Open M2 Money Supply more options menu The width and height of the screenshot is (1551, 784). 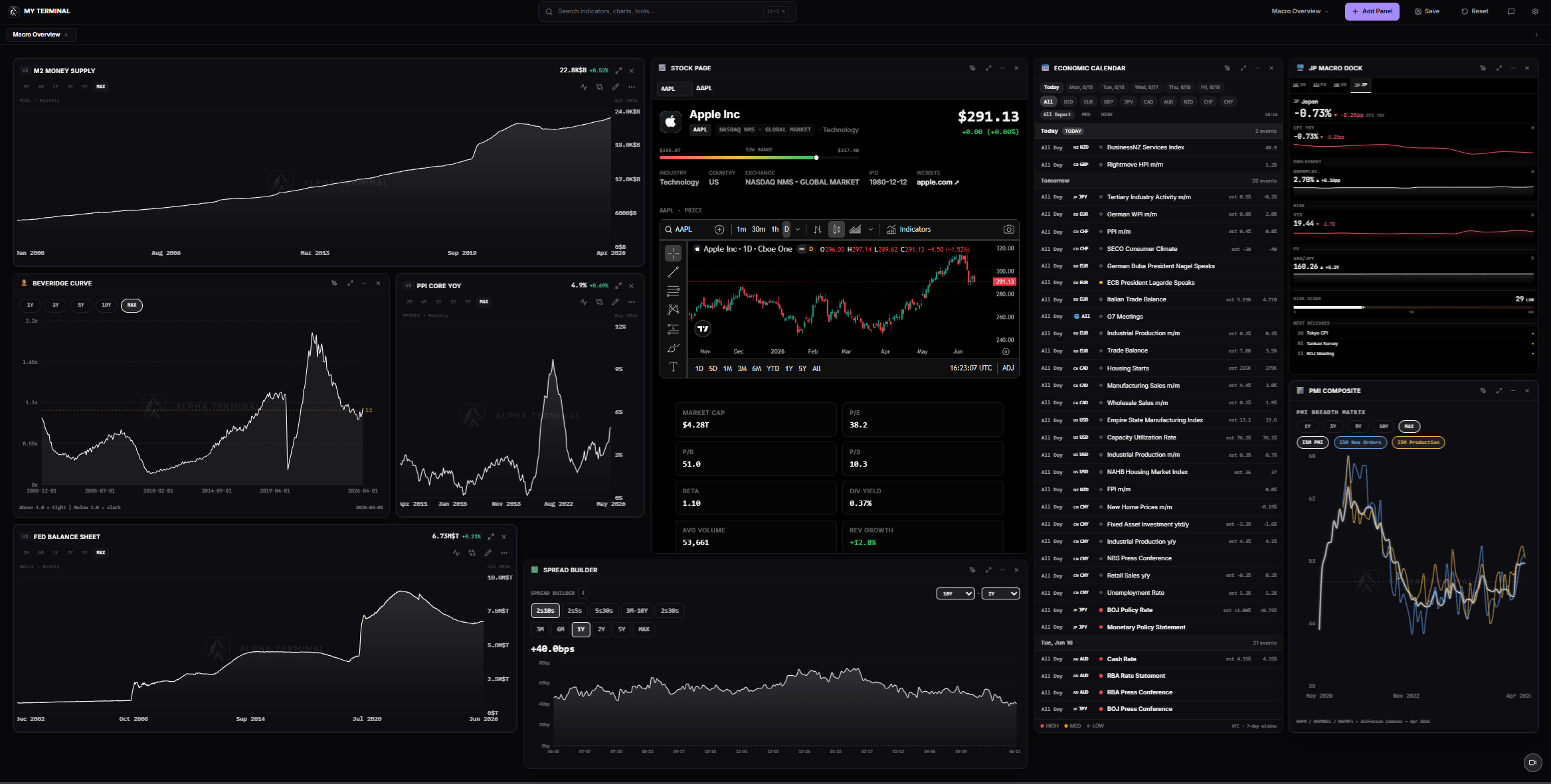pos(631,87)
